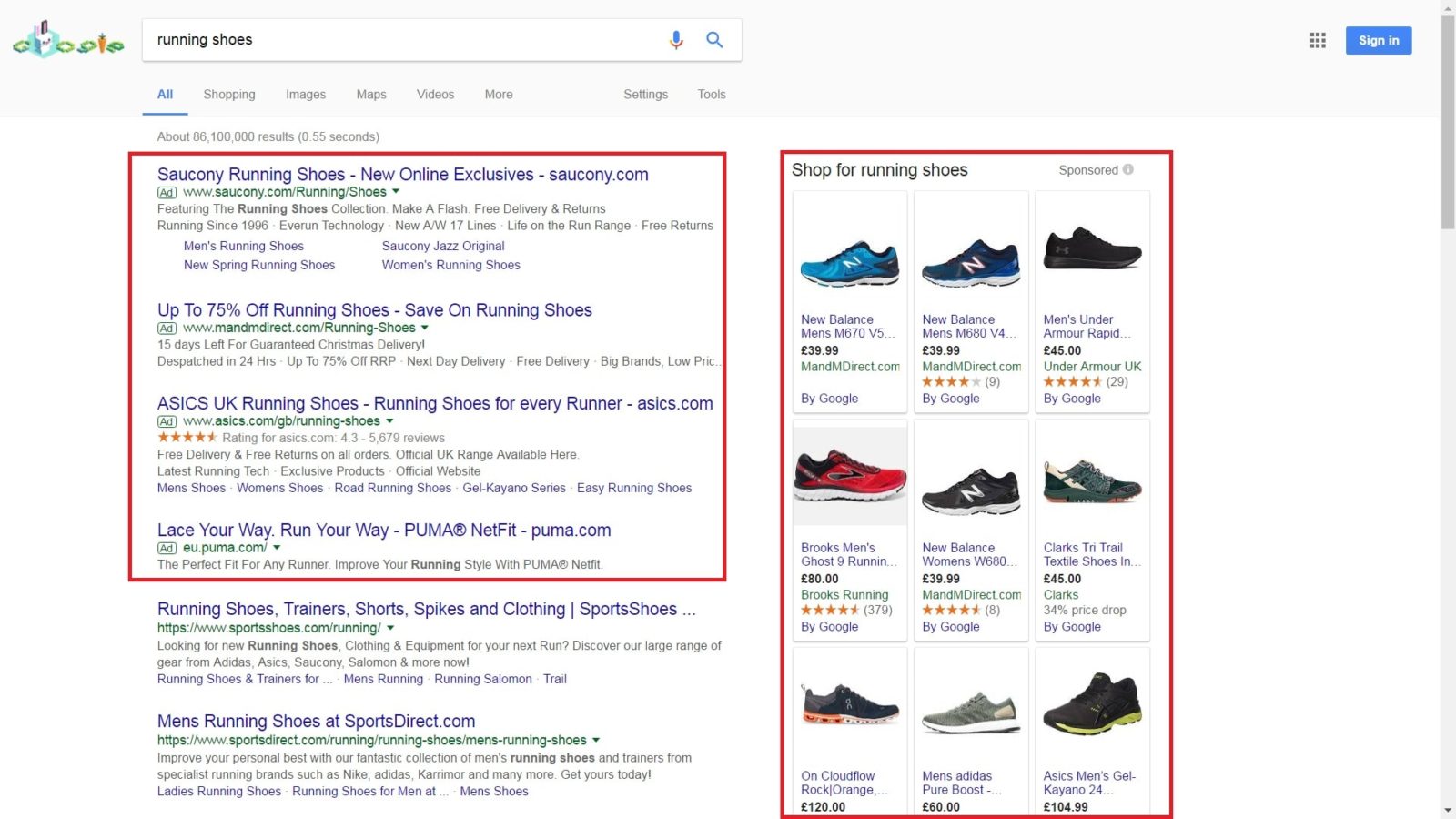Open the Saucony Running Shoes ad headline
The image size is (1456, 819).
pos(403,174)
